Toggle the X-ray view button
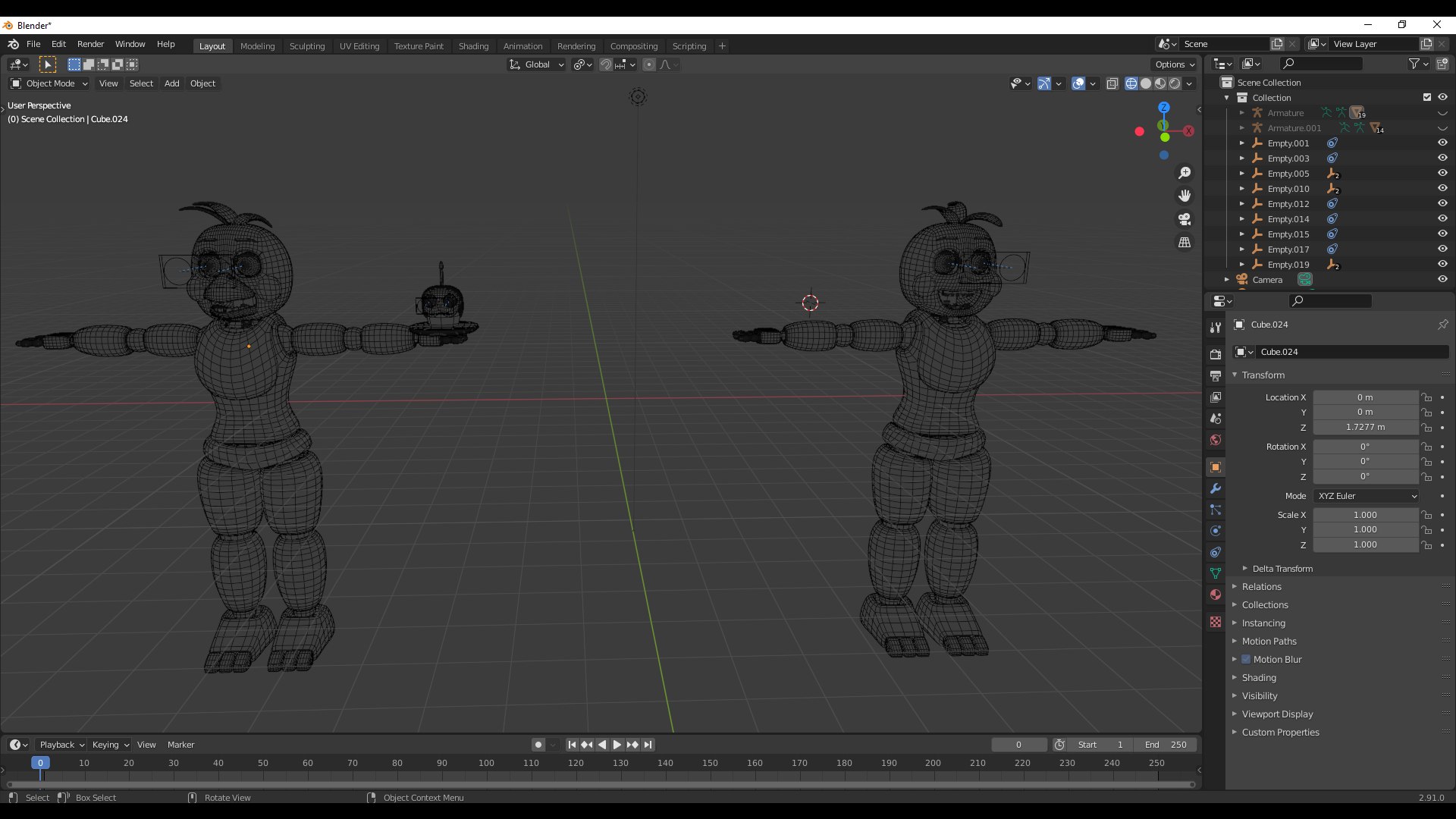This screenshot has width=1456, height=819. (1112, 83)
